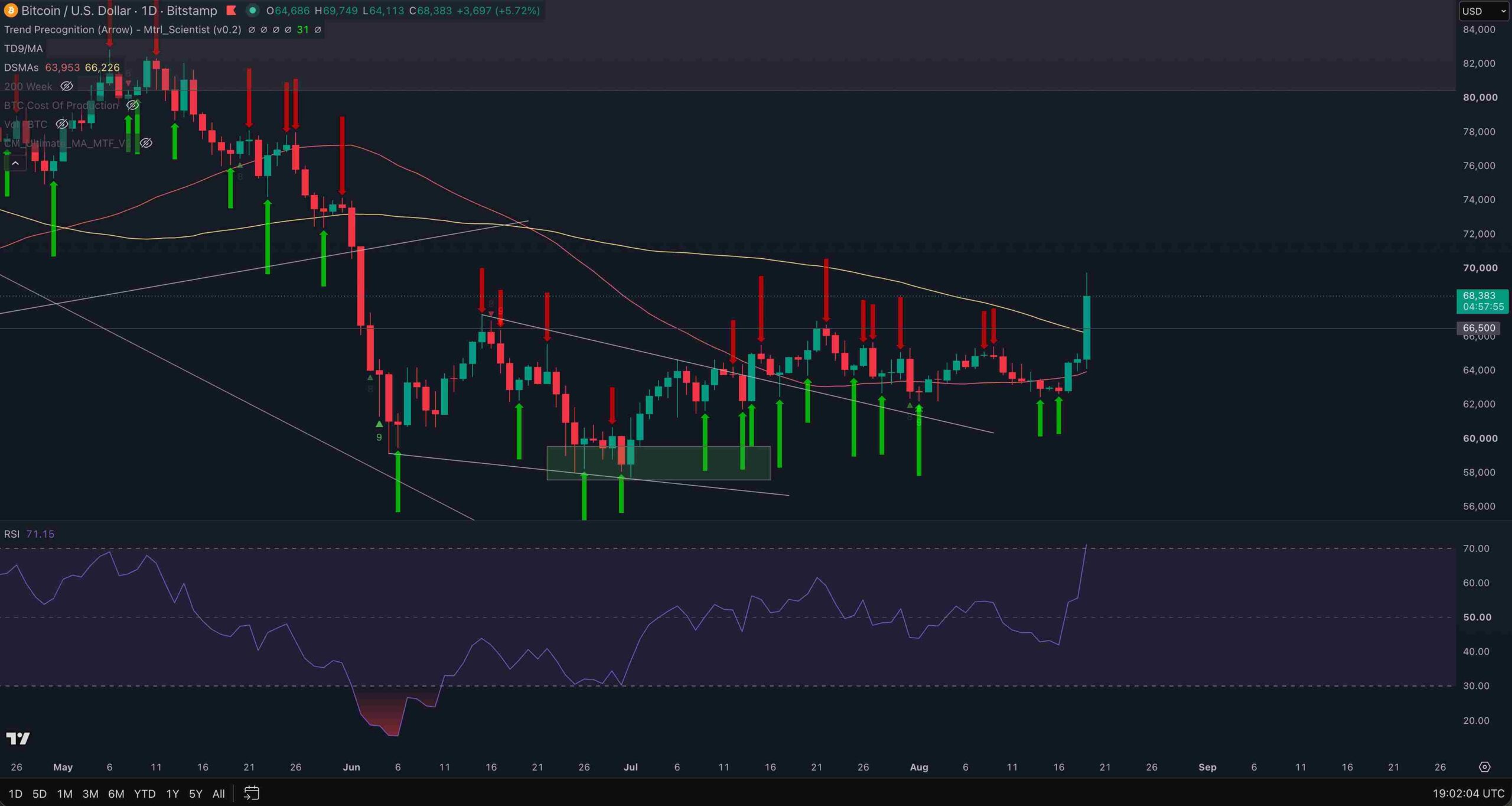Viewport: 1512px width, 806px height.
Task: Select the 1D time range
Action: (15, 794)
